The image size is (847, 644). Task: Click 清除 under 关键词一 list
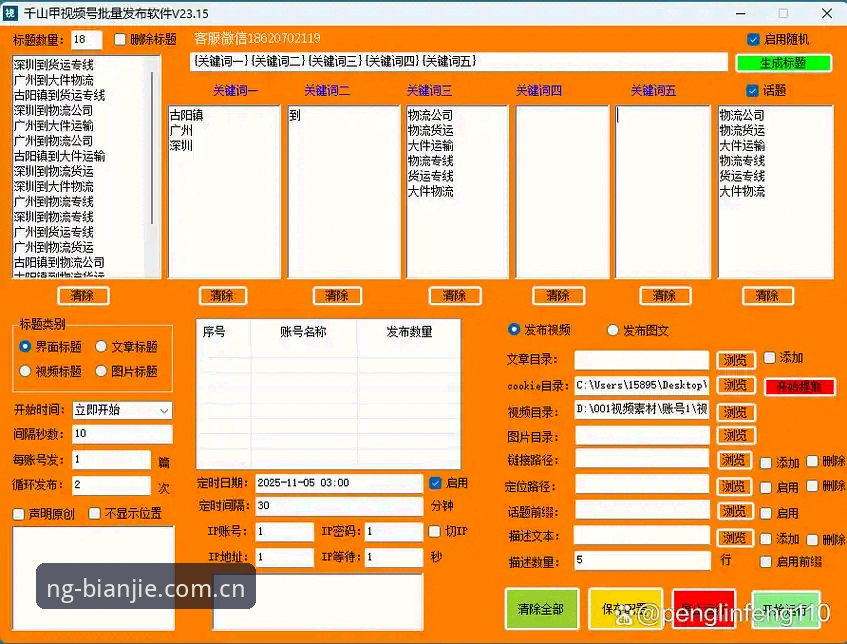tap(223, 296)
